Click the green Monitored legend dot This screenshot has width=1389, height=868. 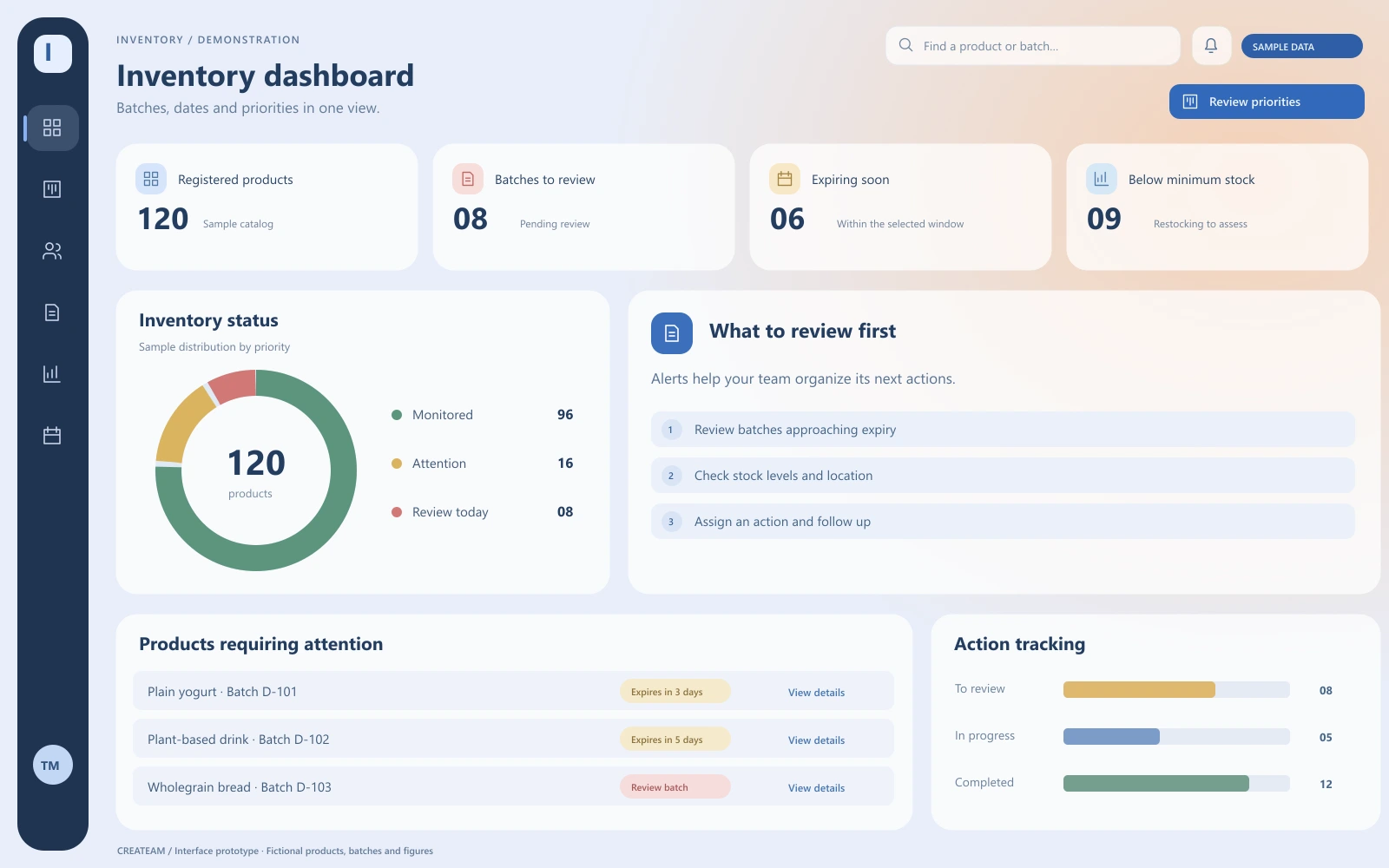point(397,415)
